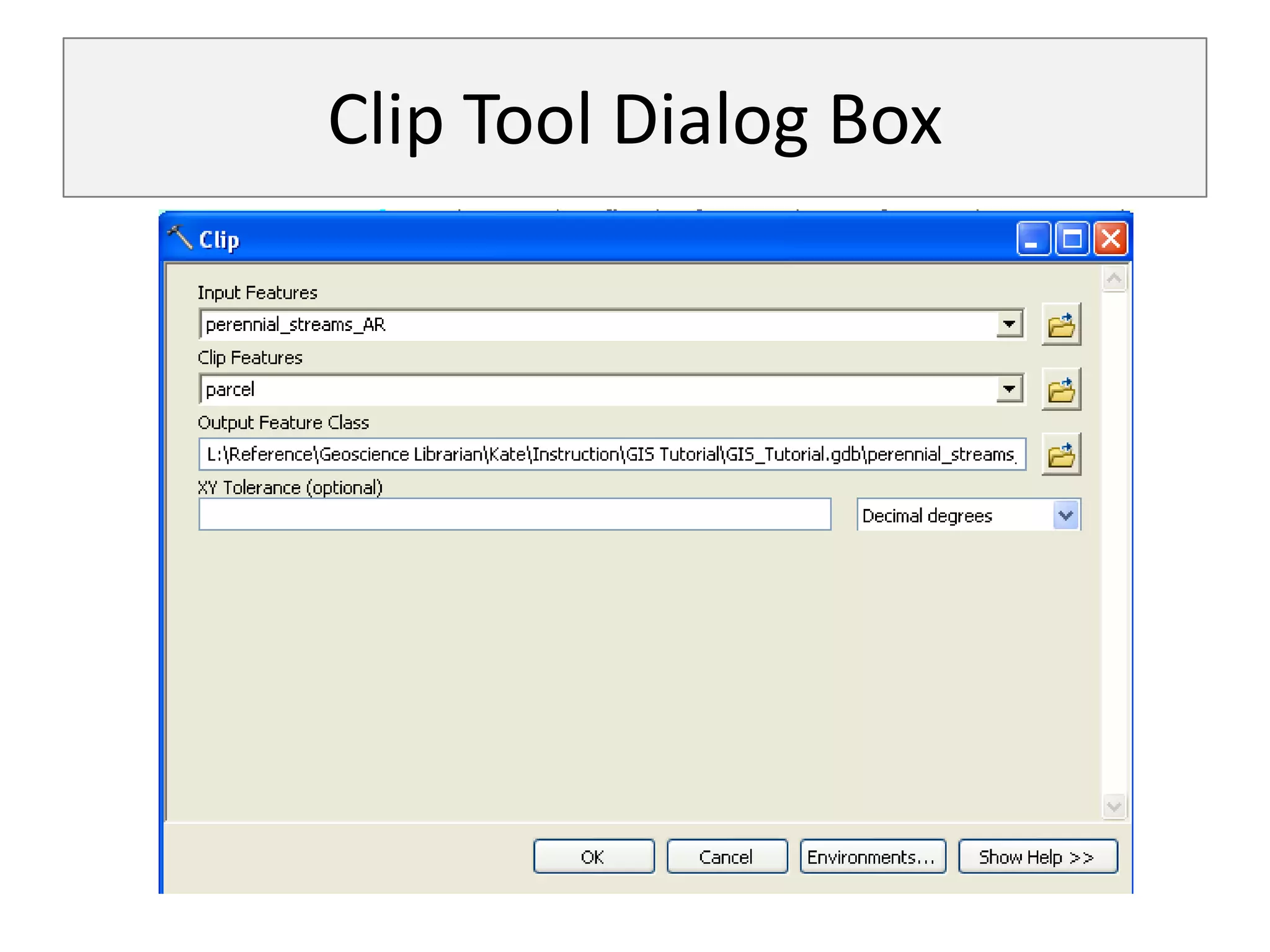The width and height of the screenshot is (1270, 952).
Task: Close the Clip dialog window
Action: point(1111,239)
